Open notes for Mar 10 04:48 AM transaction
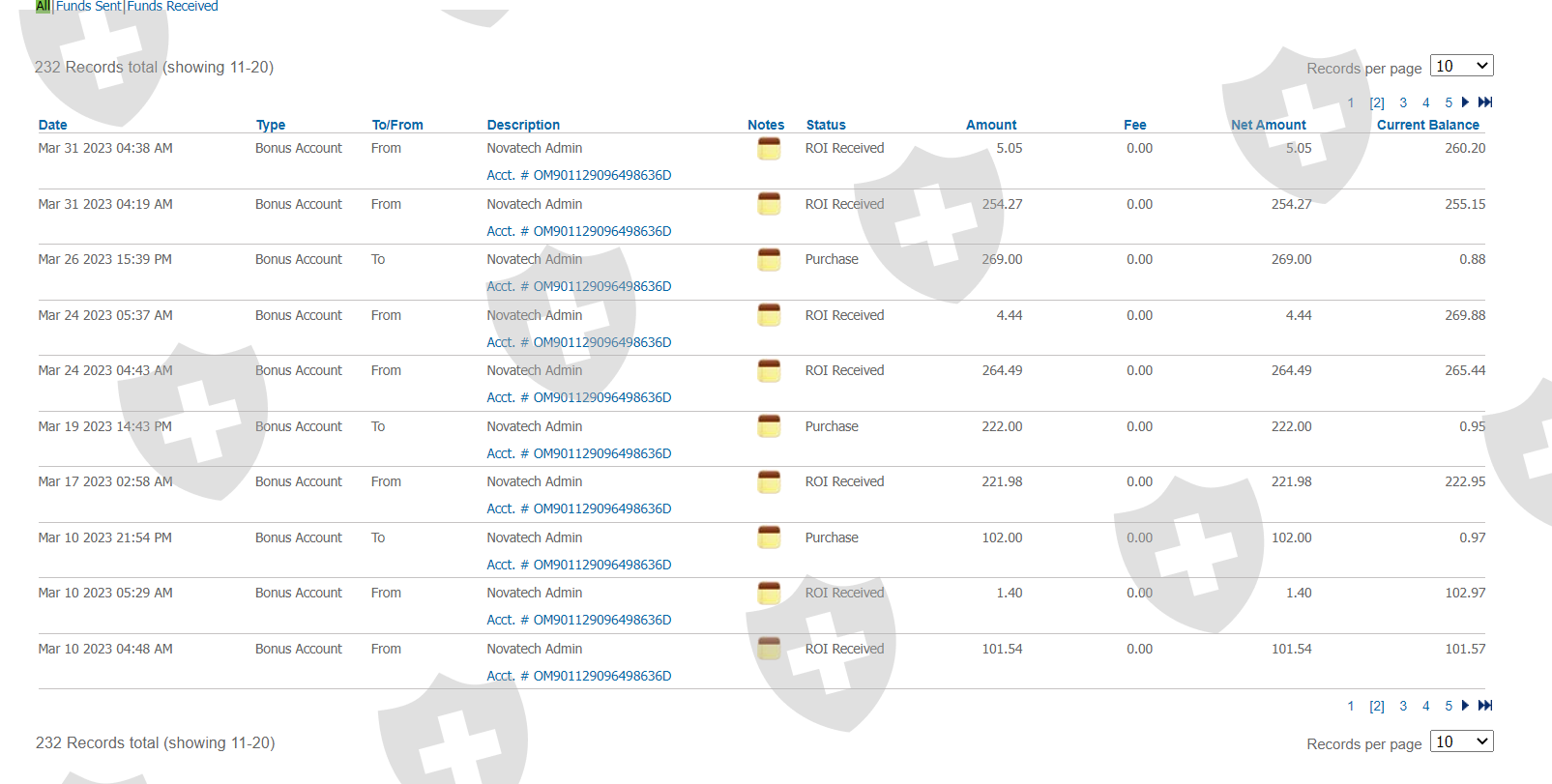This screenshot has width=1552, height=784. tap(769, 649)
